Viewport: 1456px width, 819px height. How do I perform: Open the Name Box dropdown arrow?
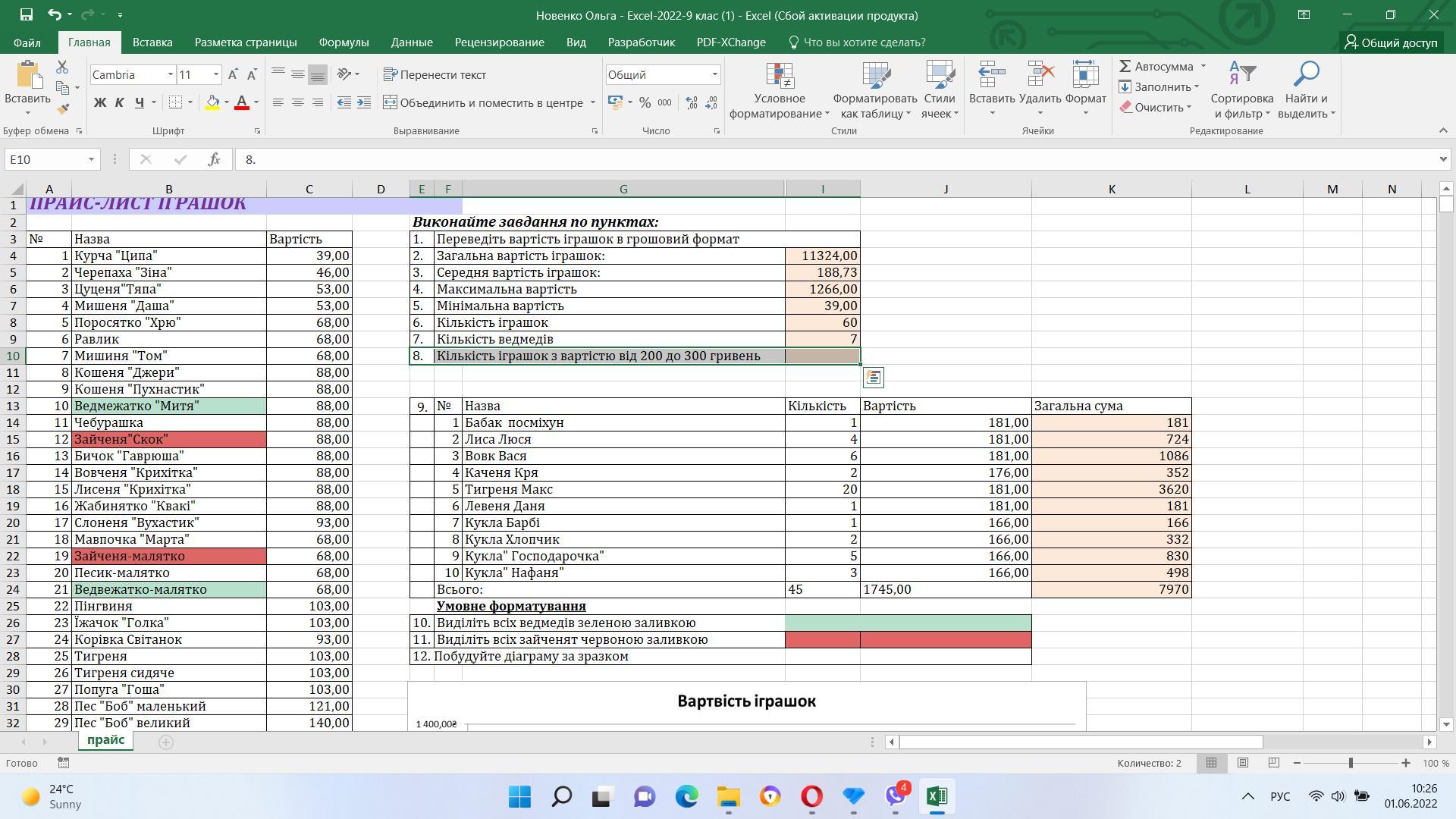click(91, 159)
